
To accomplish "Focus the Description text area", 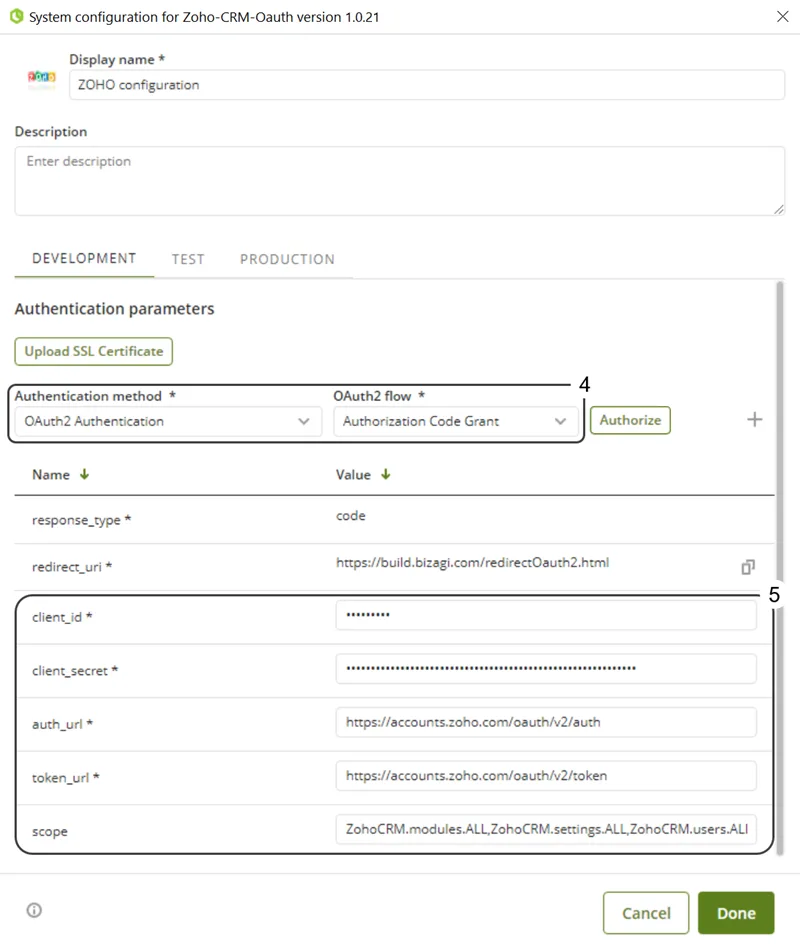I will tap(400, 181).
